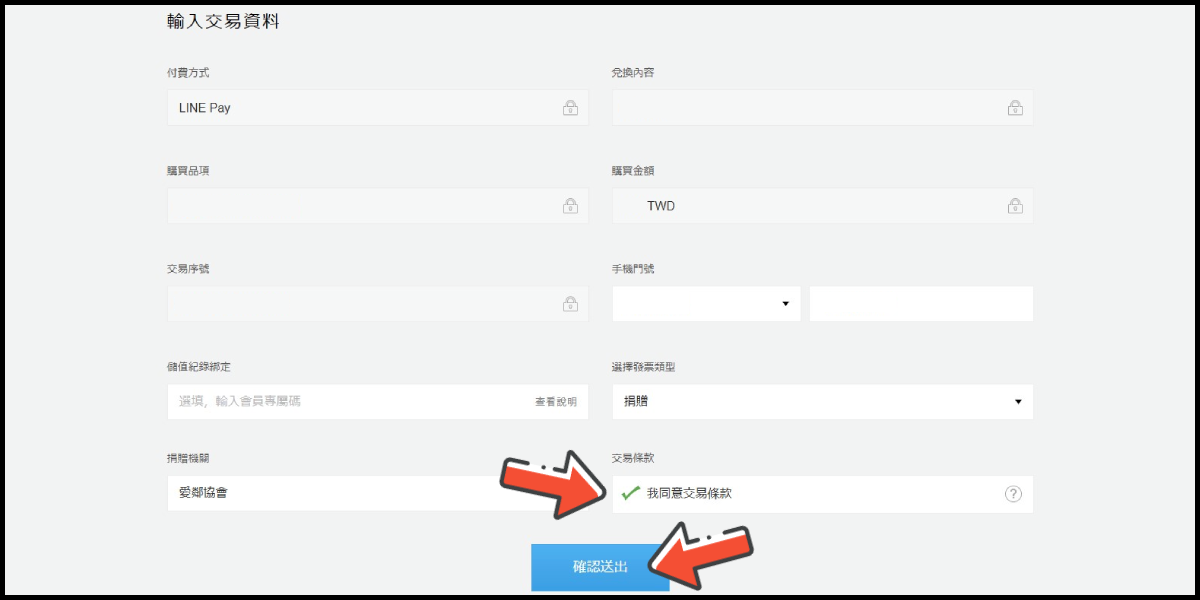Click the 我同意交易條款 label text
1200x600 pixels.
point(689,494)
